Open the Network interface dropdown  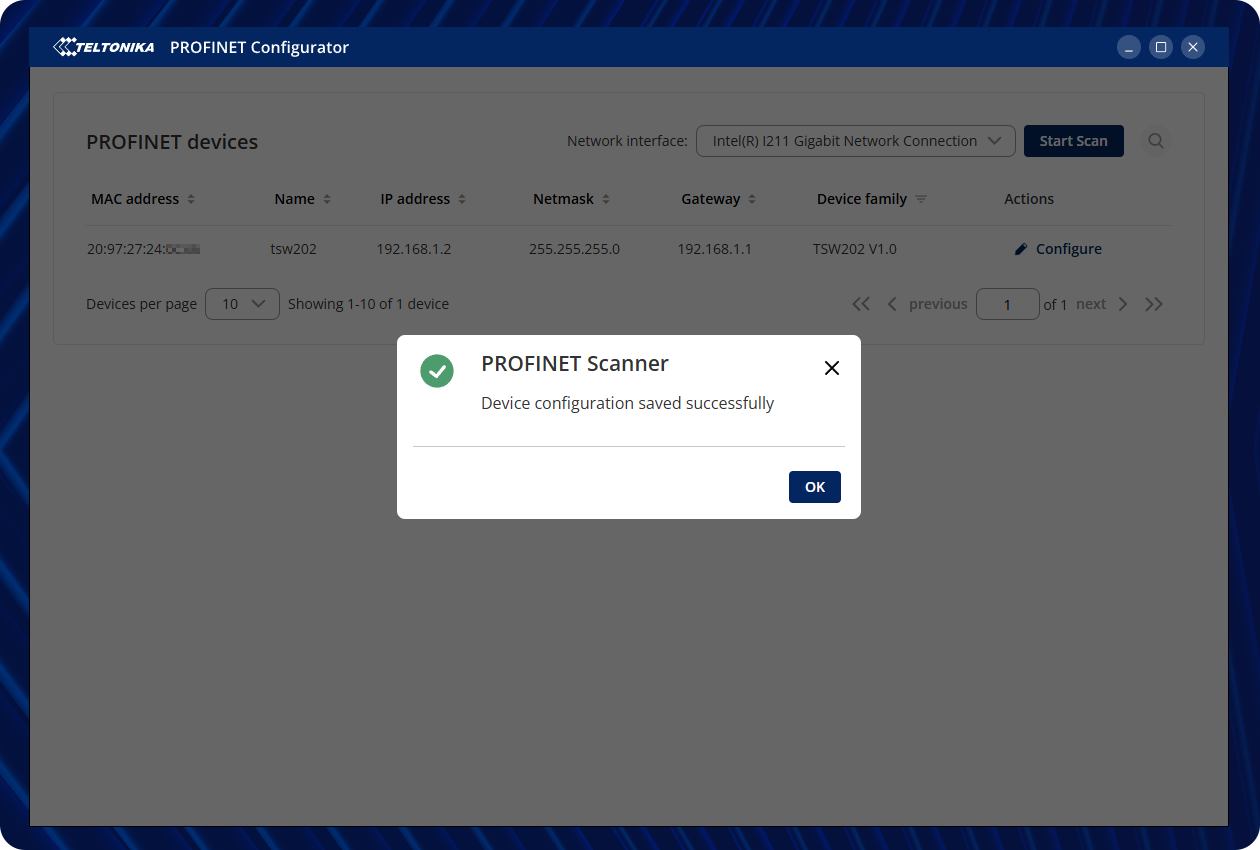coord(855,141)
